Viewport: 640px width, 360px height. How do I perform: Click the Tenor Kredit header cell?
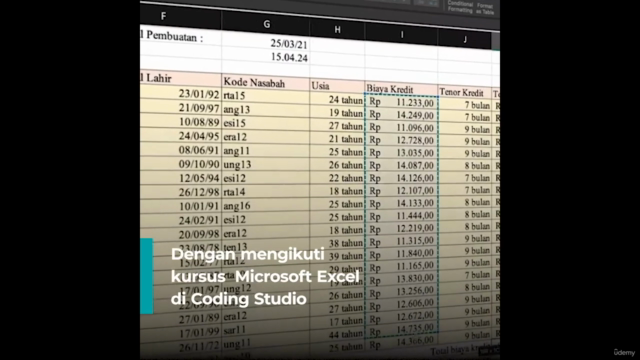(465, 93)
